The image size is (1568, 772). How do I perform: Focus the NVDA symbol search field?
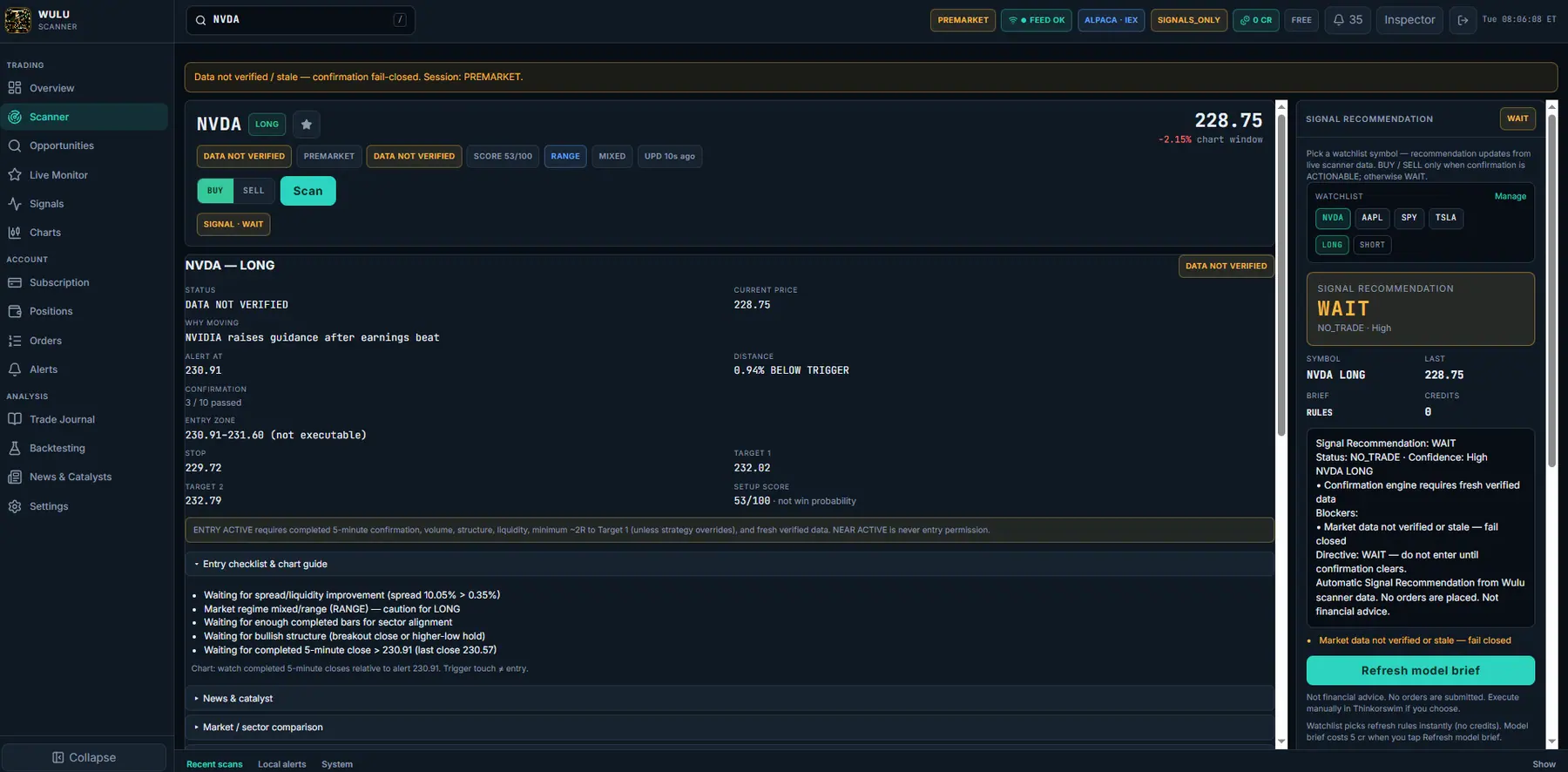(x=300, y=20)
